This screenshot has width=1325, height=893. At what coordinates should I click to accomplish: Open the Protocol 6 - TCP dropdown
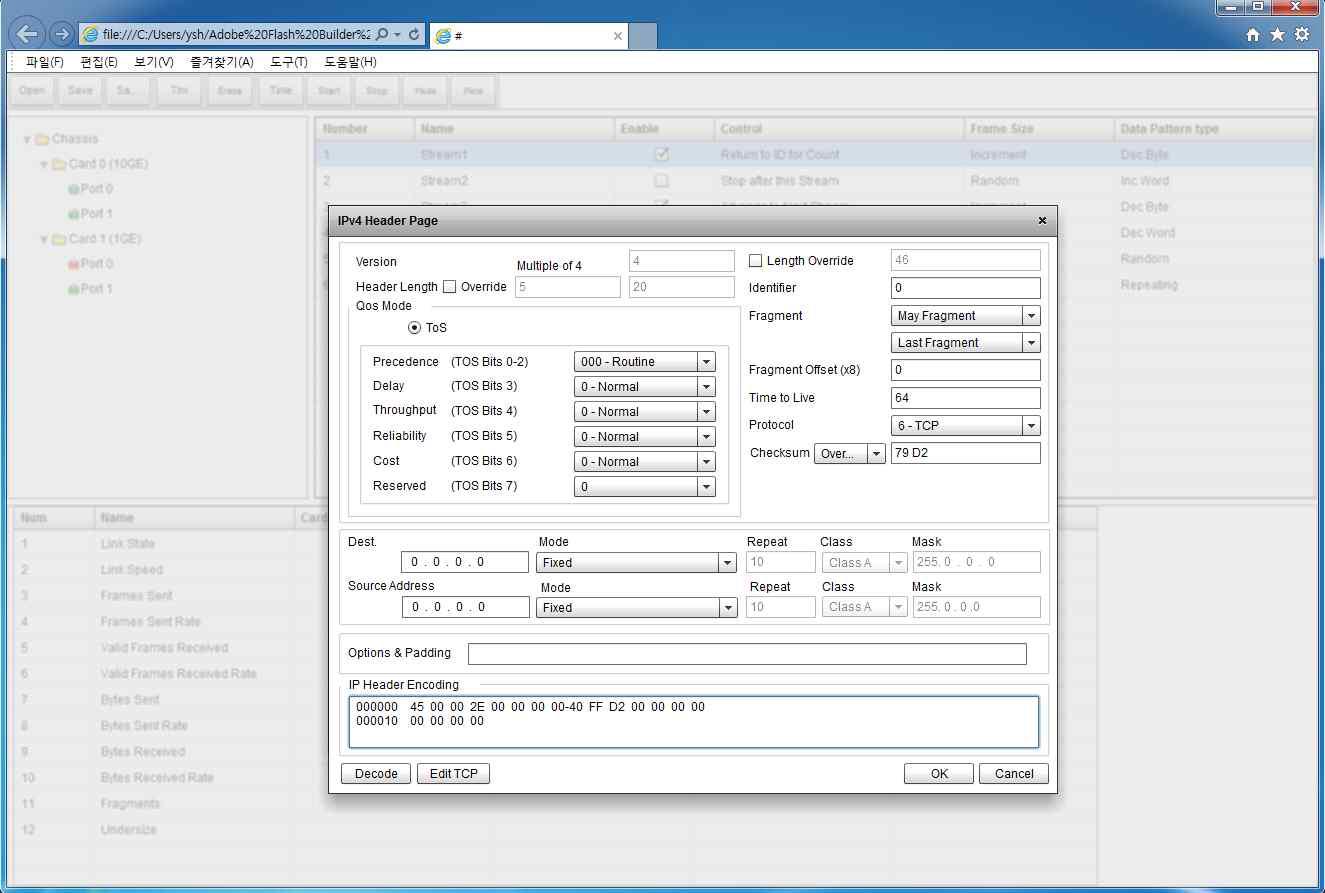pyautogui.click(x=966, y=426)
